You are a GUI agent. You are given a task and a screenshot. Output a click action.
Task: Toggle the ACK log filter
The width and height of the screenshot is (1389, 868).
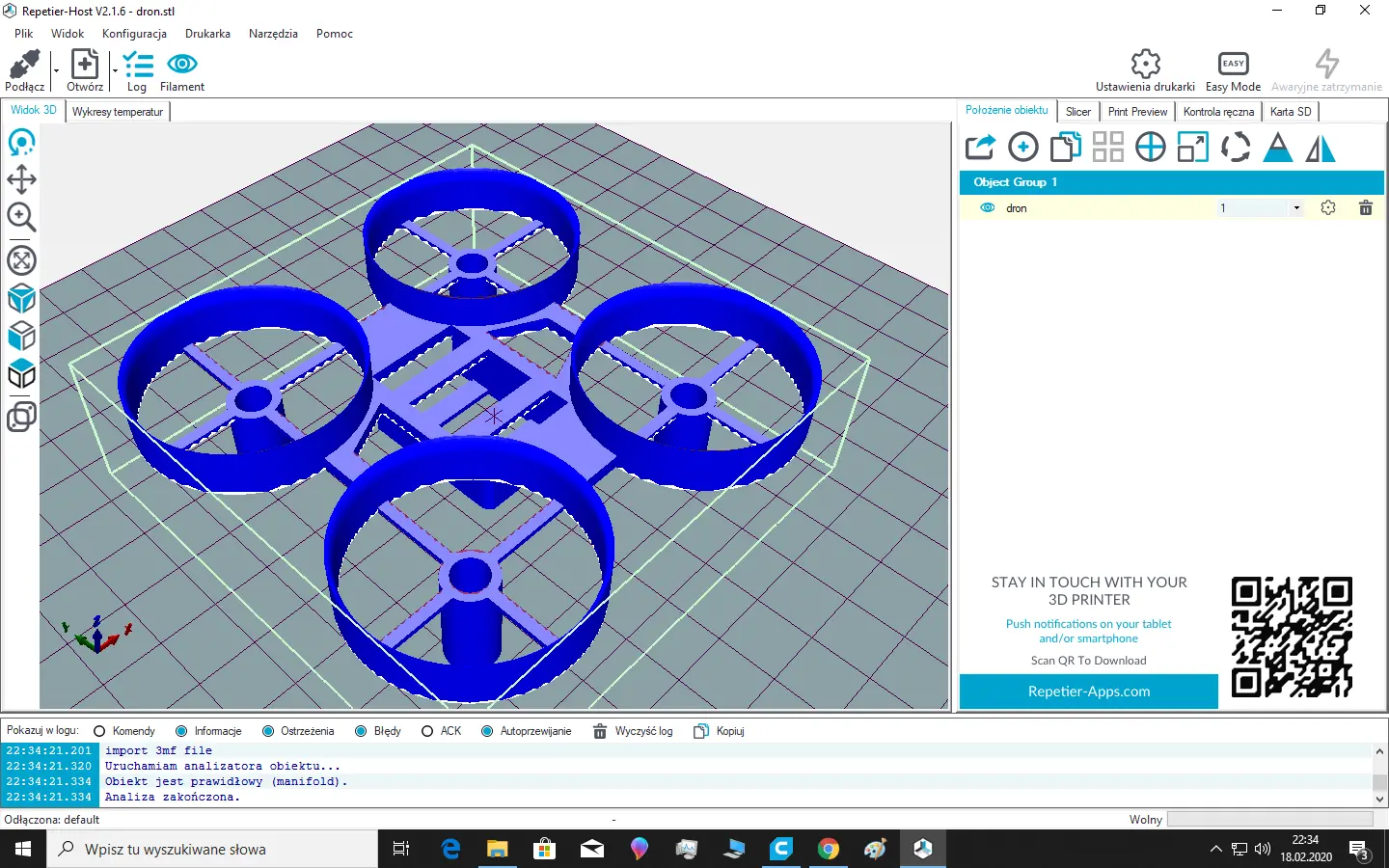427,731
